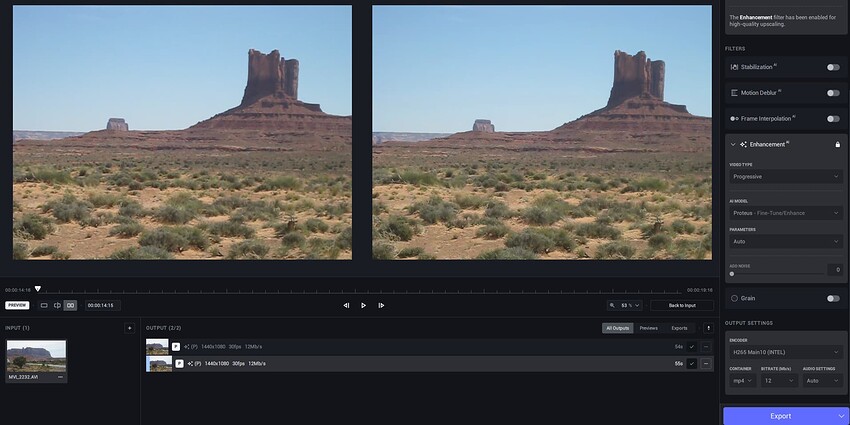Click the zoom magnifier icon
Viewport: 850px width, 425px height.
612,305
